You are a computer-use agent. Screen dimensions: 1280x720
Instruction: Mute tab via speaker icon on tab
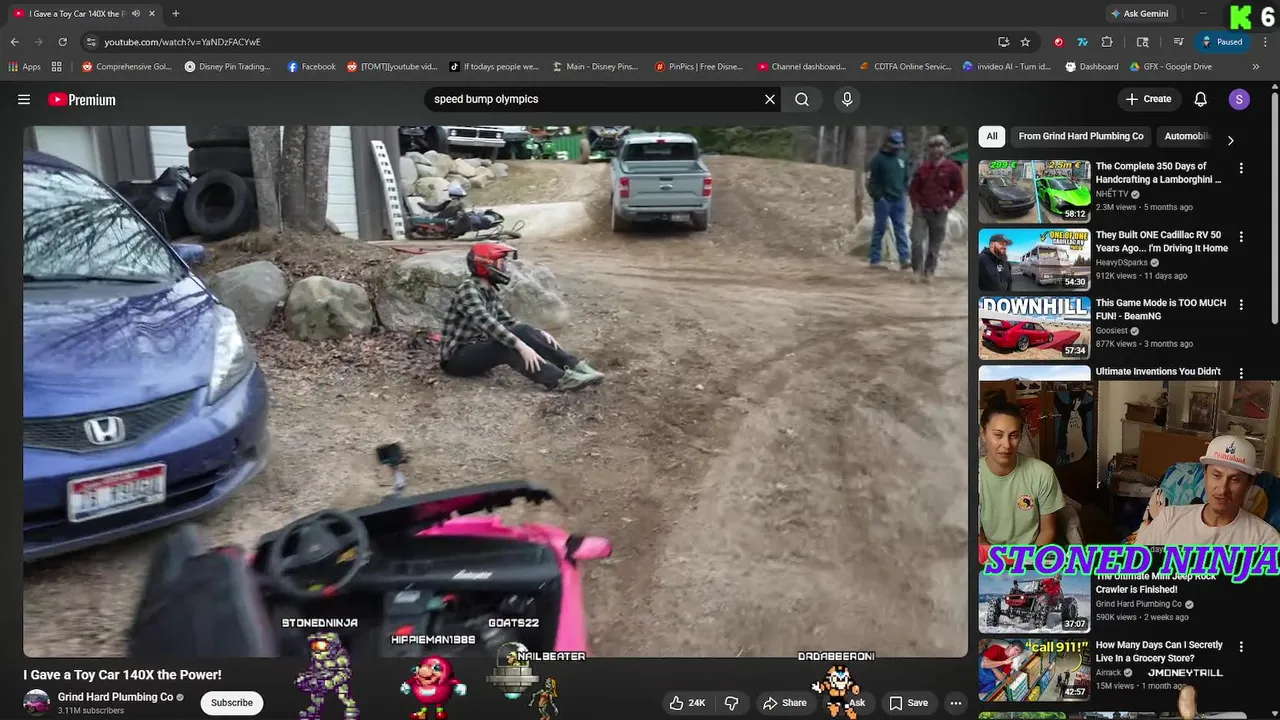coord(135,13)
